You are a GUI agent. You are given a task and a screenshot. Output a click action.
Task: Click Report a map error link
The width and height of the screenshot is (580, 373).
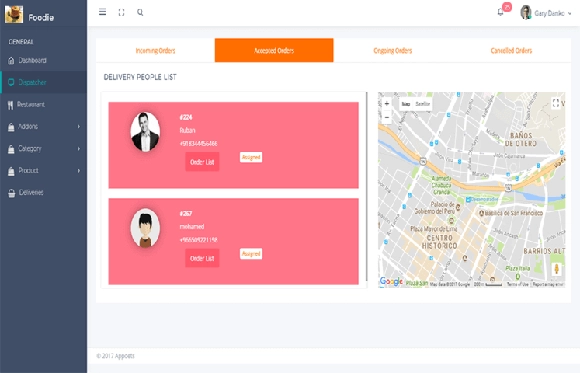[x=548, y=284]
